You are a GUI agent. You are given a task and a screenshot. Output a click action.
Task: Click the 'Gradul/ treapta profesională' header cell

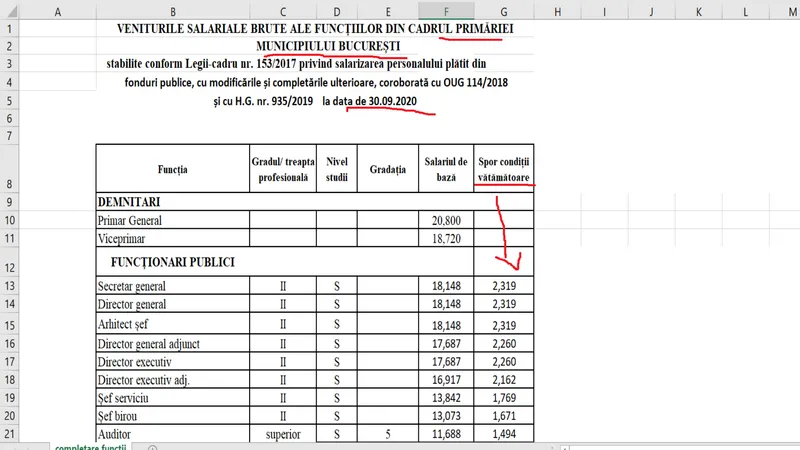(x=283, y=168)
